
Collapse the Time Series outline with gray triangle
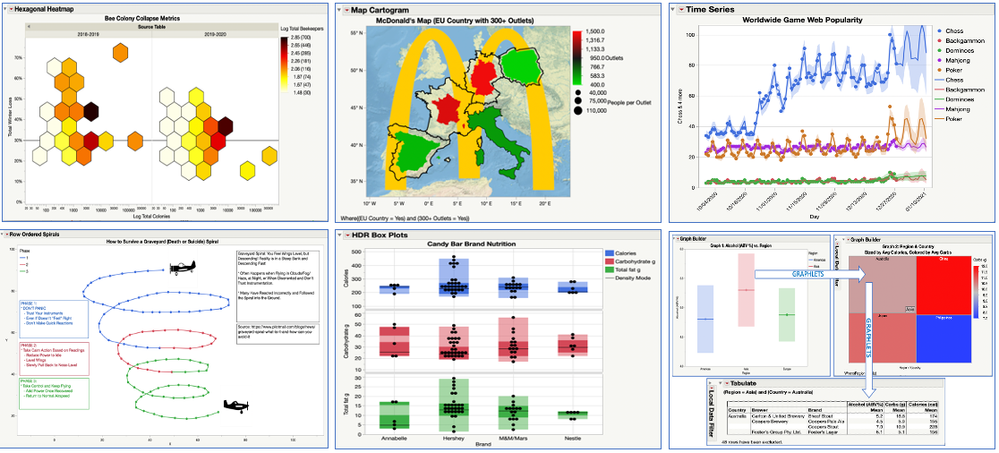point(674,9)
